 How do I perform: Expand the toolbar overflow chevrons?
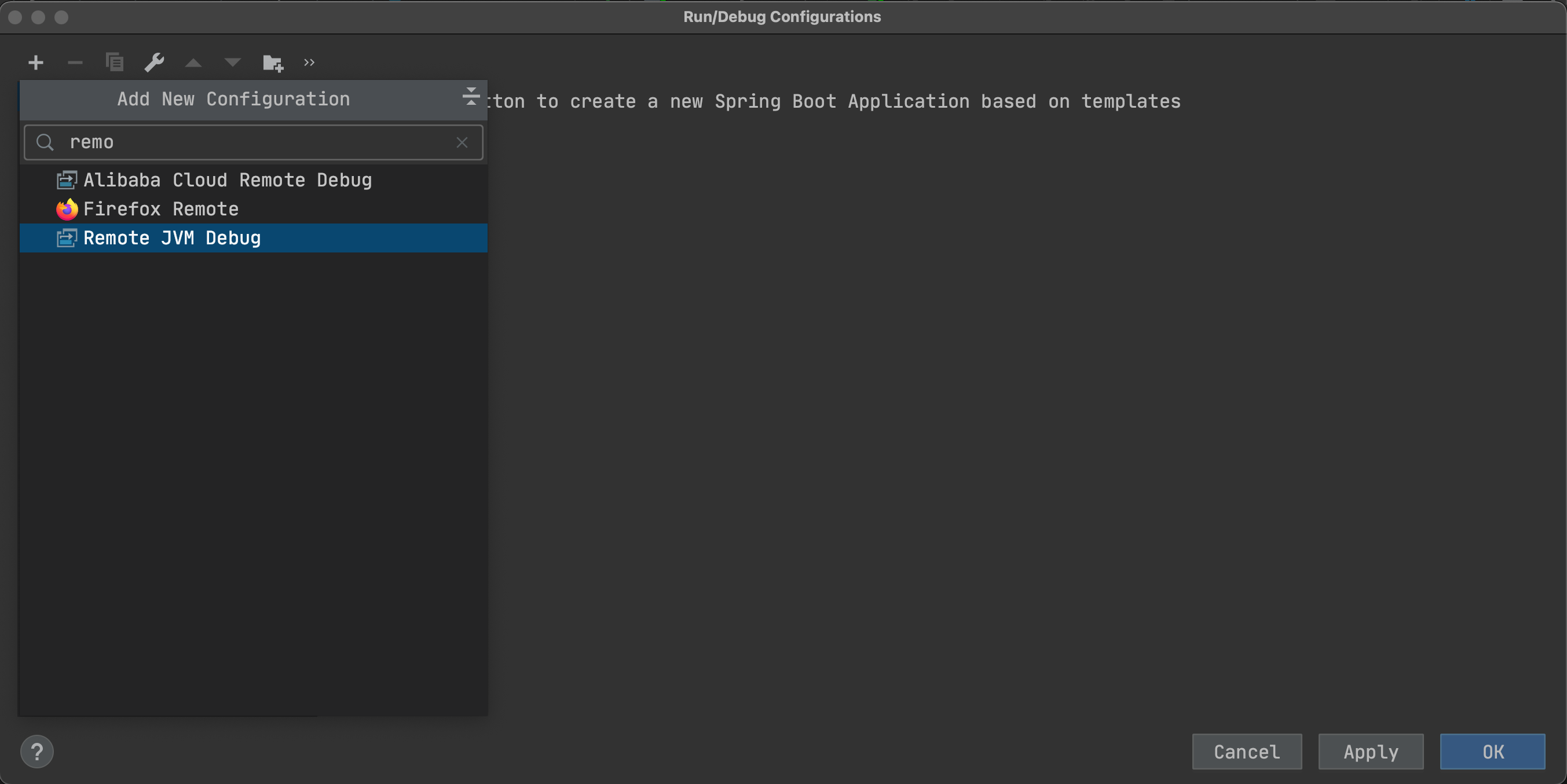click(x=309, y=63)
